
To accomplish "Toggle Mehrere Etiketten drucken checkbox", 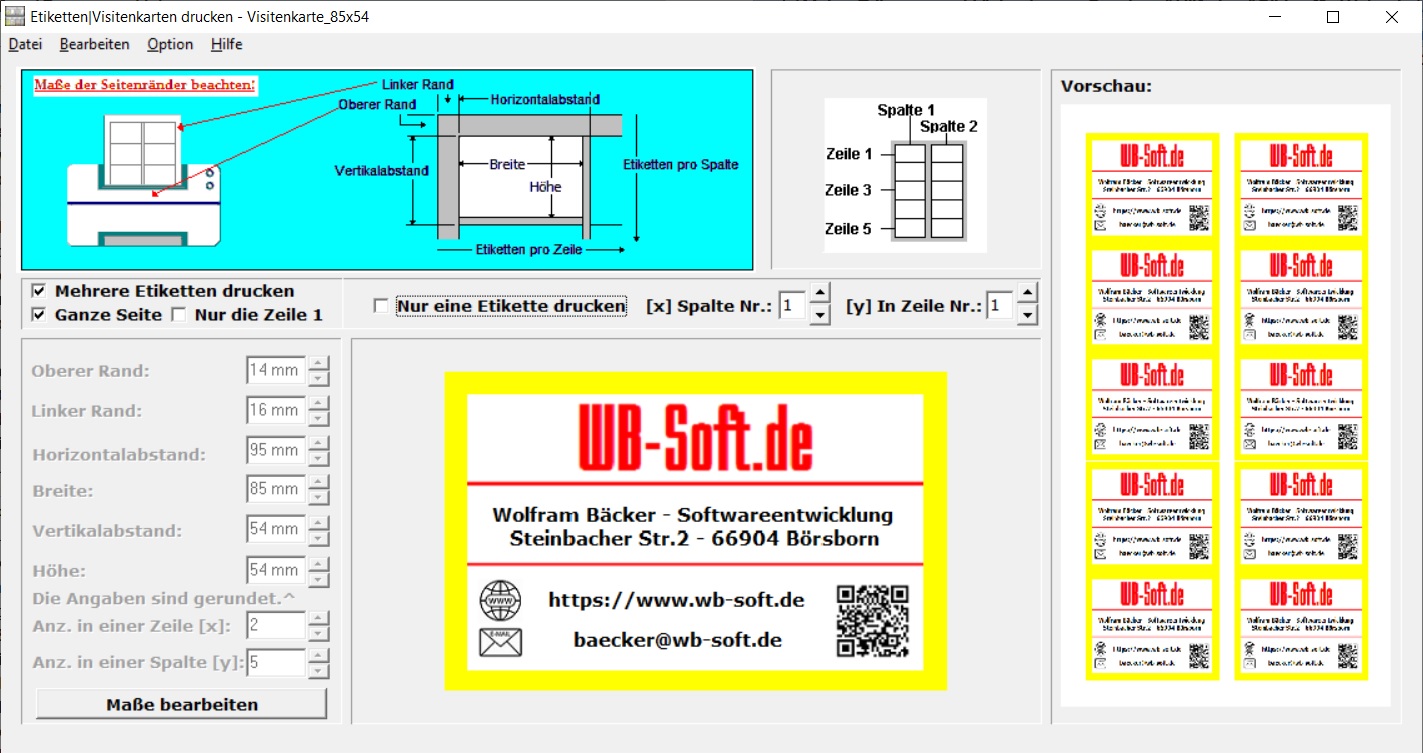I will coord(39,291).
